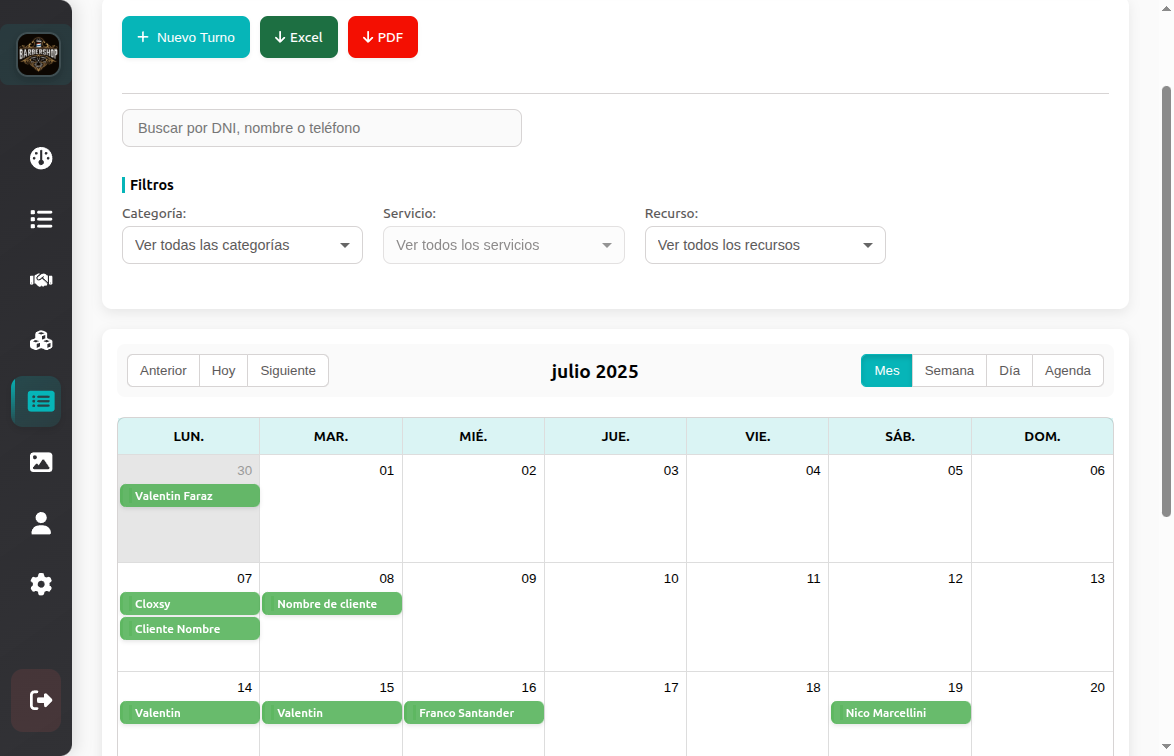The height and width of the screenshot is (756, 1174).
Task: Open the image gallery icon
Action: coord(41,462)
